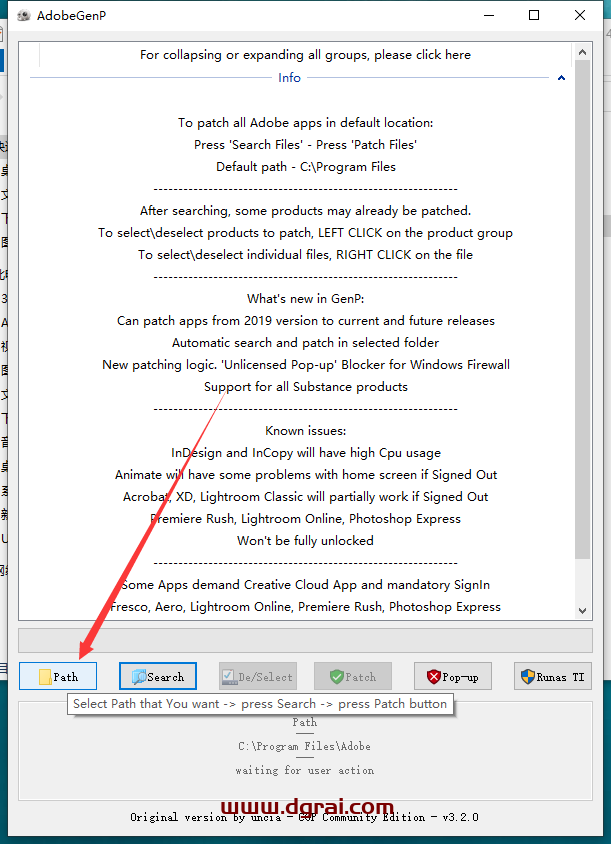Click the De/Select button
The height and width of the screenshot is (844, 611).
pyautogui.click(x=258, y=676)
